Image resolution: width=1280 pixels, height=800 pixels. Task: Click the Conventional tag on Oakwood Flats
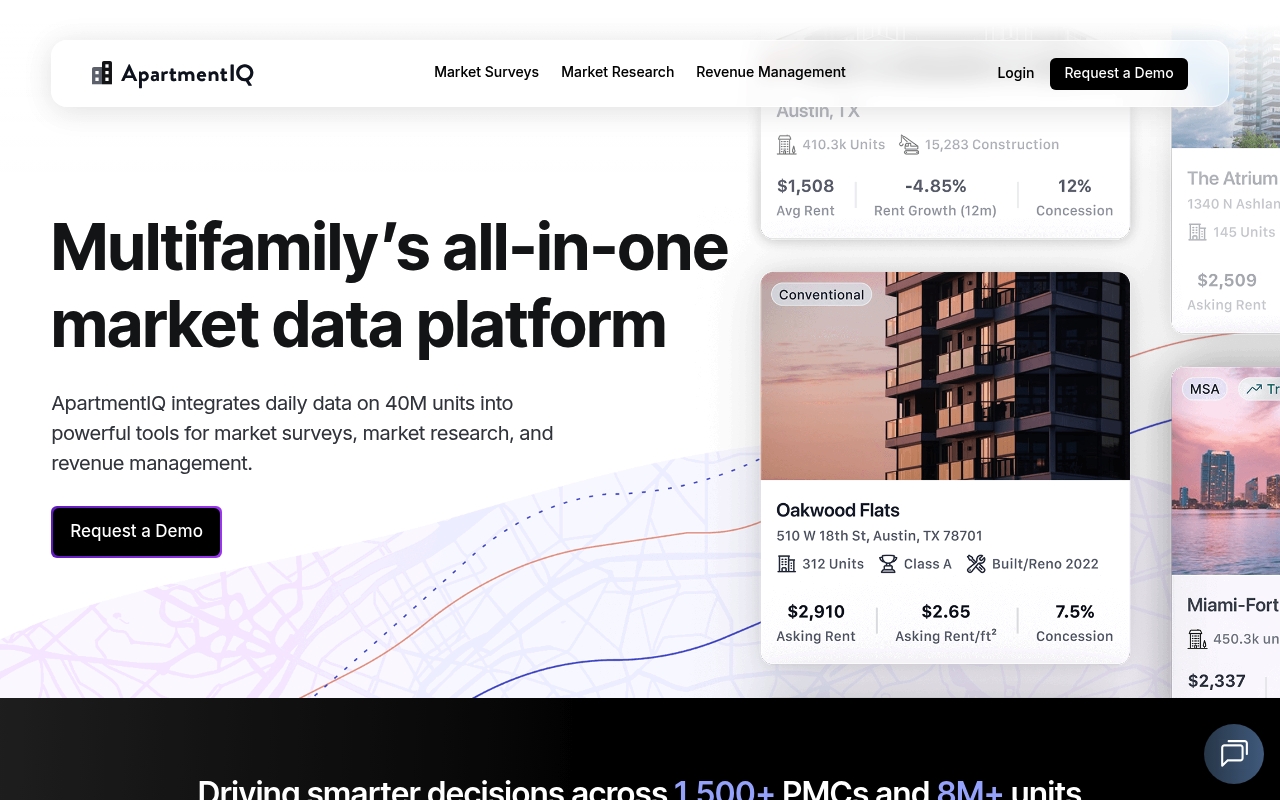[822, 295]
